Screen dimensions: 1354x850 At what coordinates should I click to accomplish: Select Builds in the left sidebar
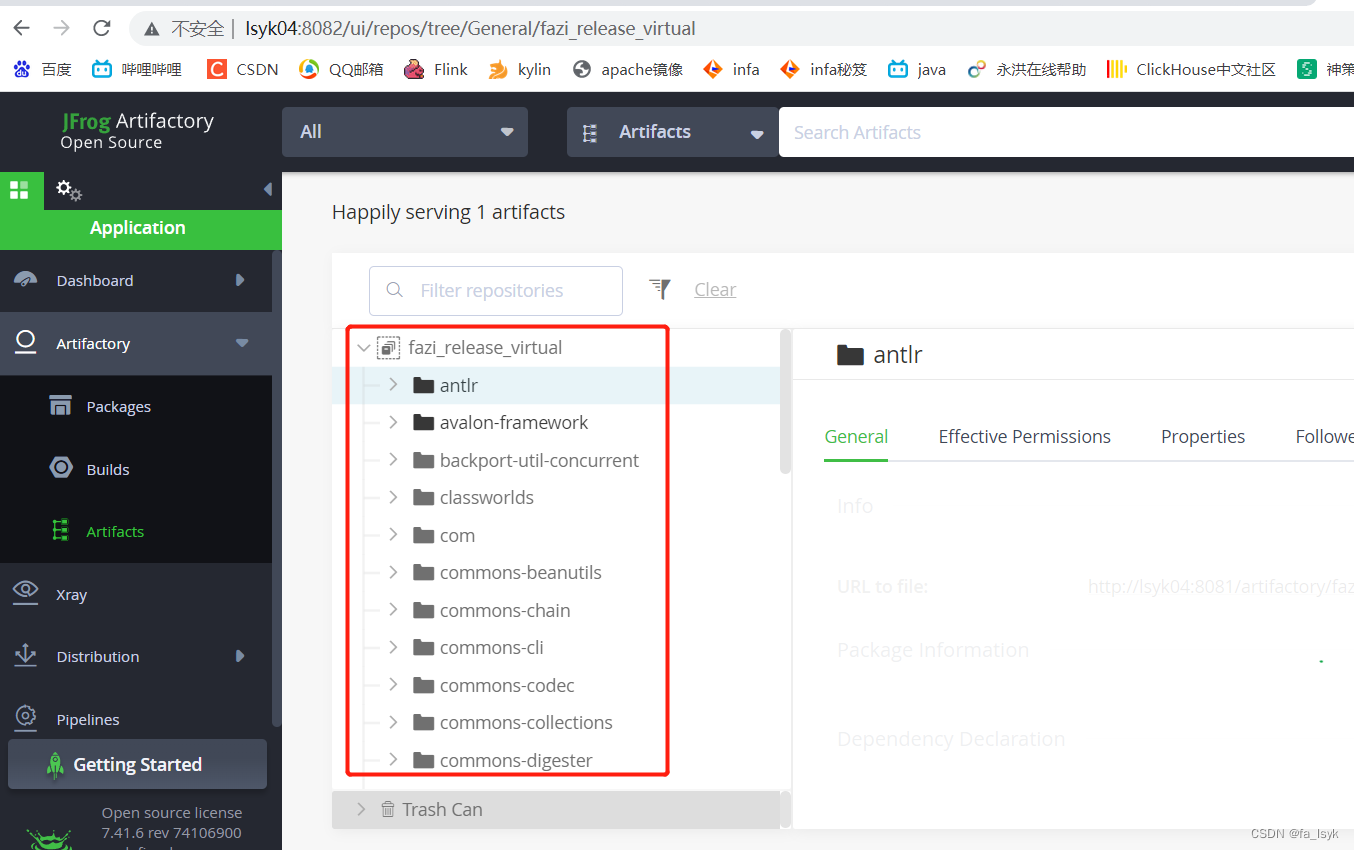pyautogui.click(x=108, y=468)
